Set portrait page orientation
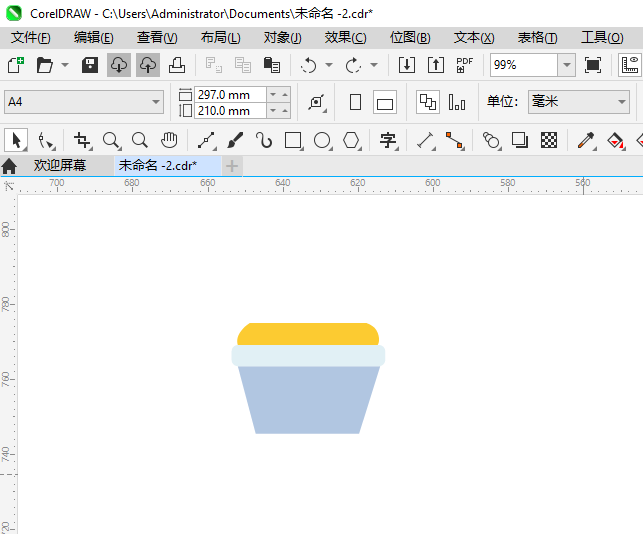Image resolution: width=643 pixels, height=534 pixels. [356, 102]
